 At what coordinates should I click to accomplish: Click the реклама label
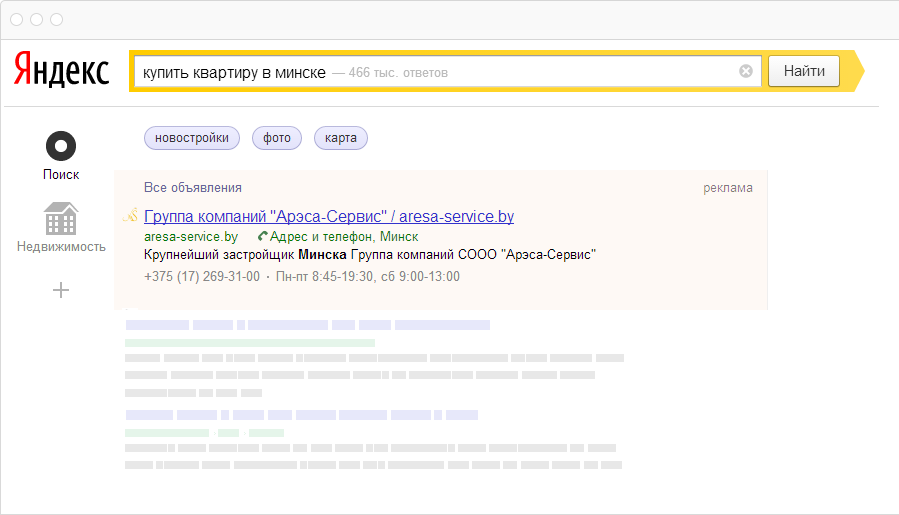click(728, 188)
